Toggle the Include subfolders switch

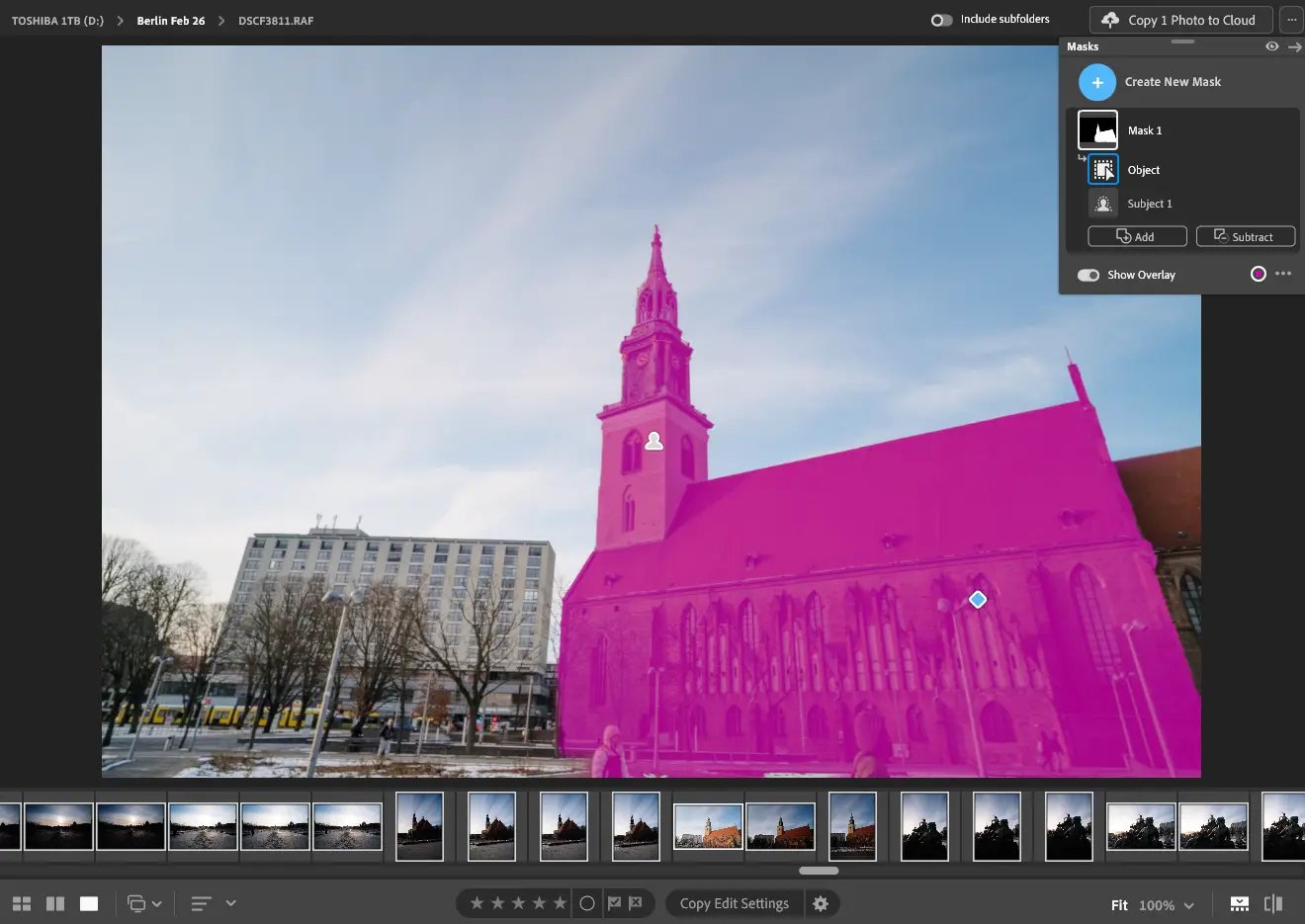tap(941, 20)
